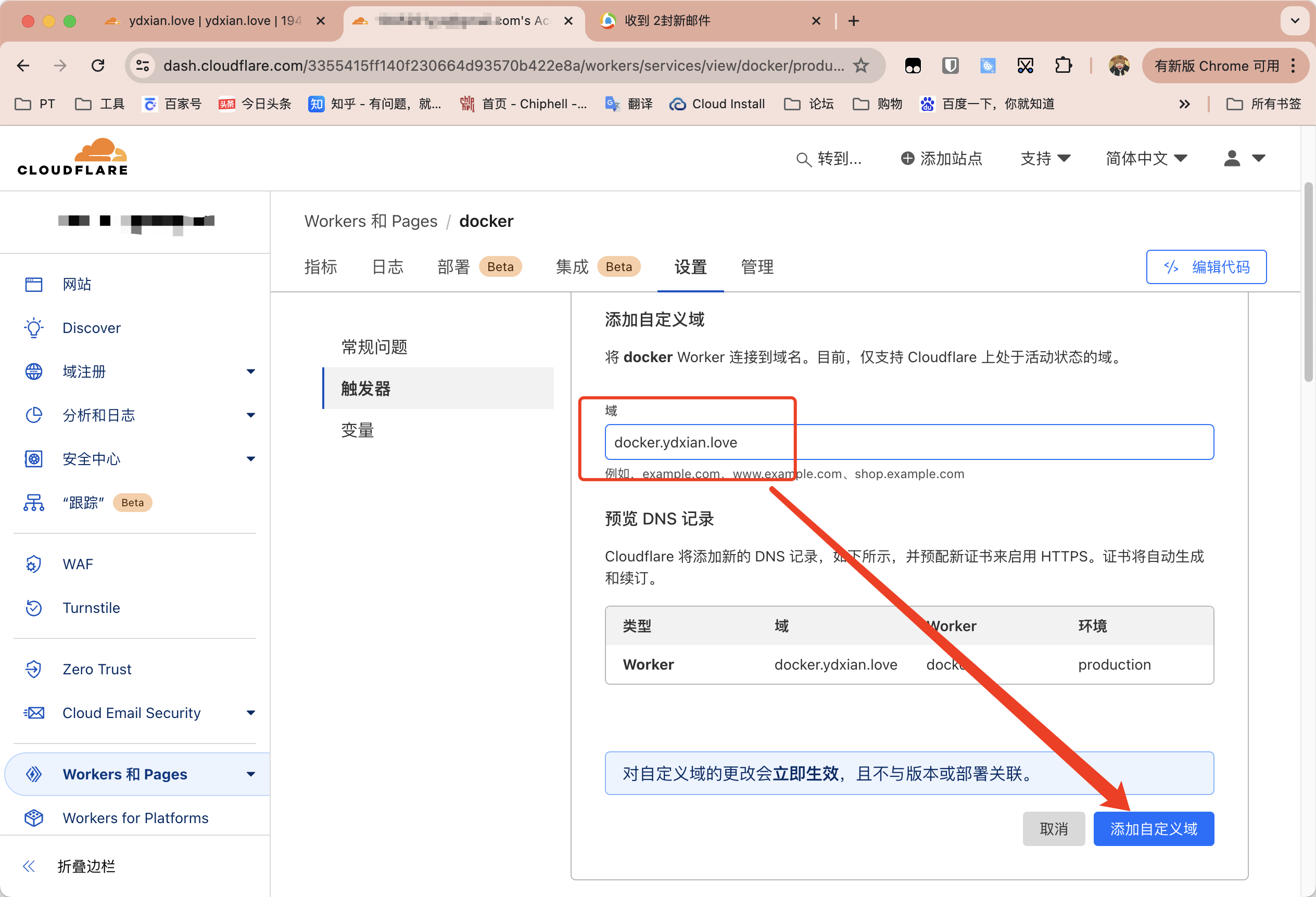Select the 设置 tab

point(690,266)
